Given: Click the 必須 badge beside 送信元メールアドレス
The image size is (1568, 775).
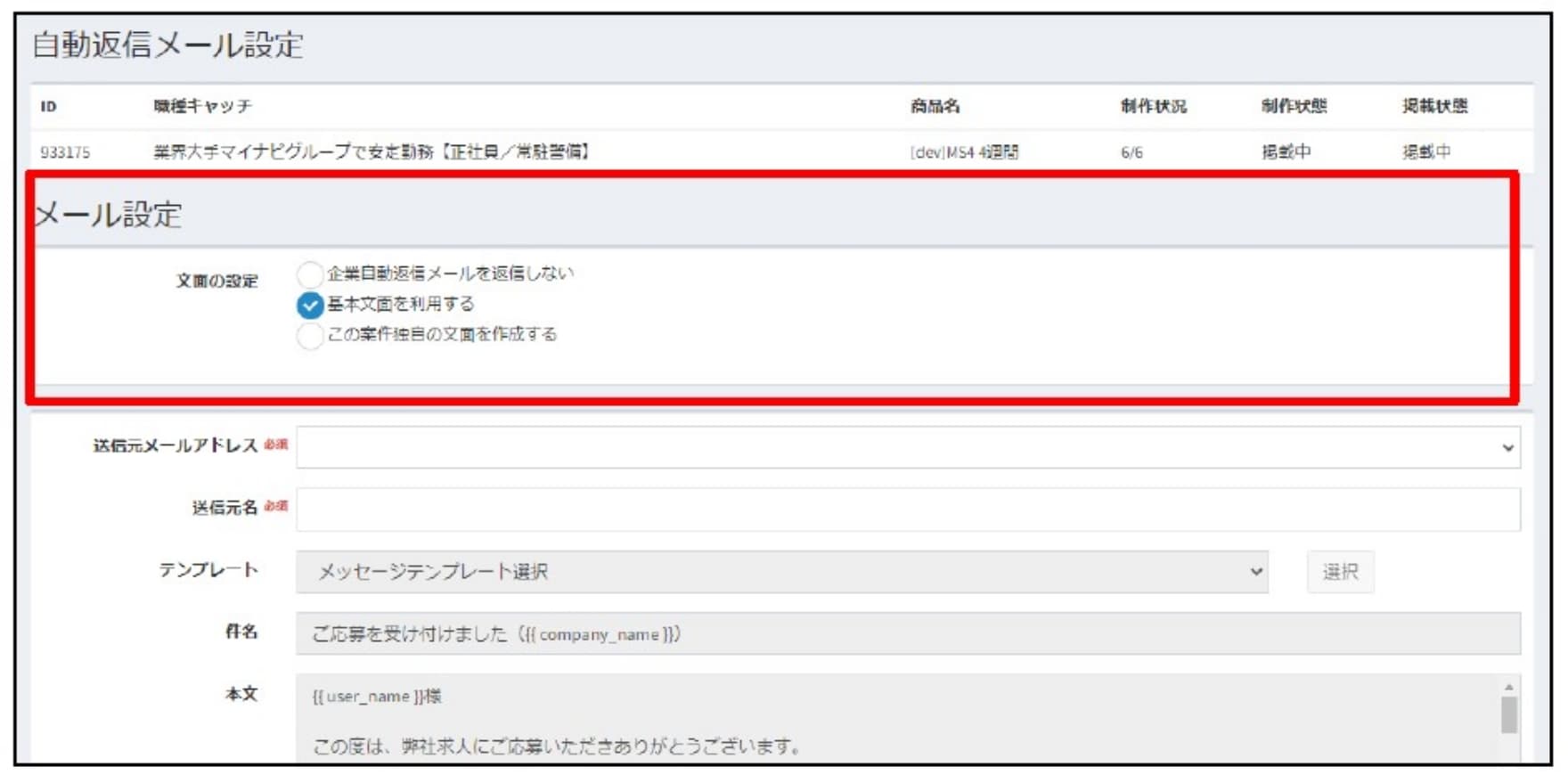Looking at the screenshot, I should click(276, 444).
